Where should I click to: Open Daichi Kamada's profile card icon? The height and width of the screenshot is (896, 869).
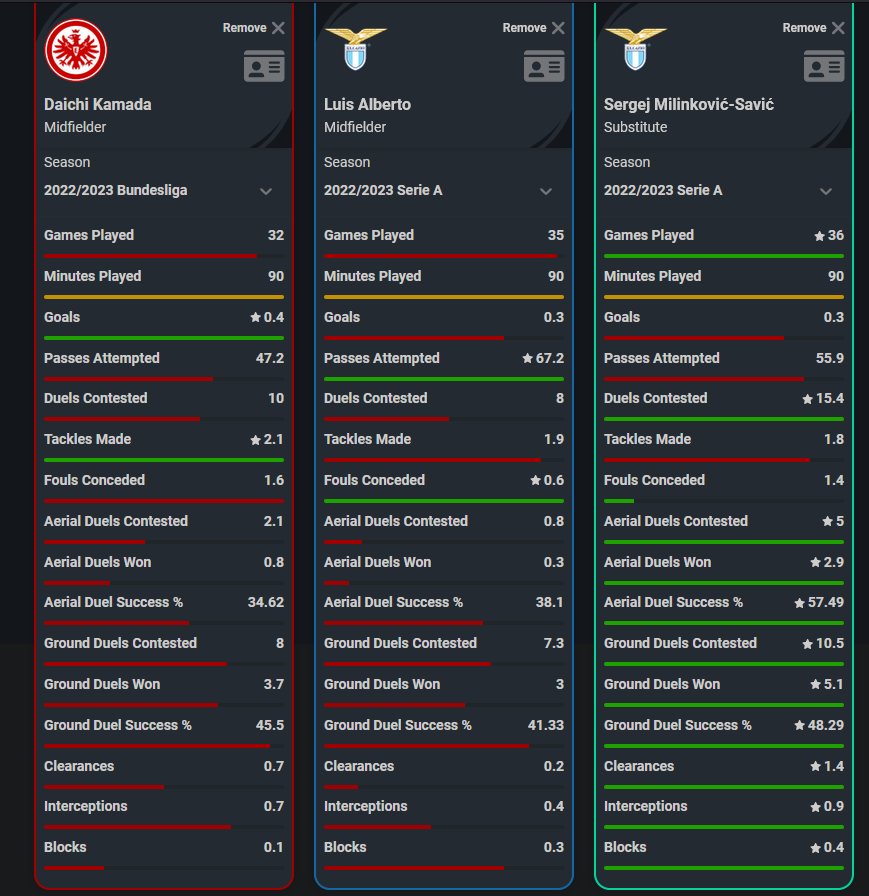[x=264, y=66]
